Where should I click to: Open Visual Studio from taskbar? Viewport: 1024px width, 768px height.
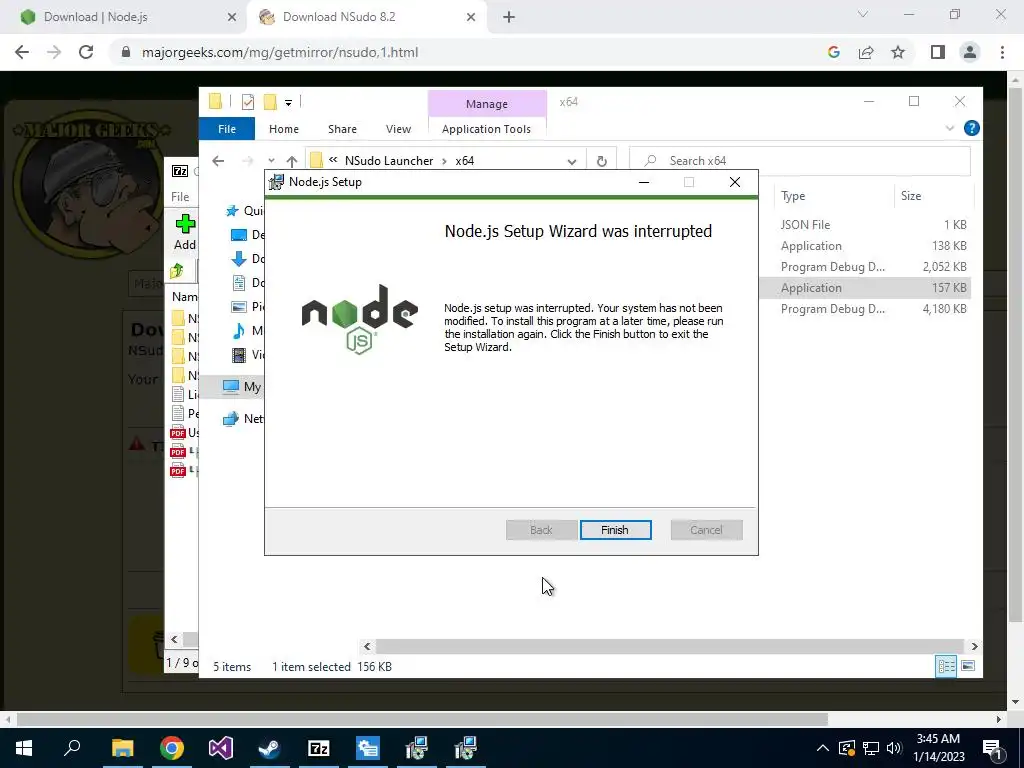pos(221,748)
